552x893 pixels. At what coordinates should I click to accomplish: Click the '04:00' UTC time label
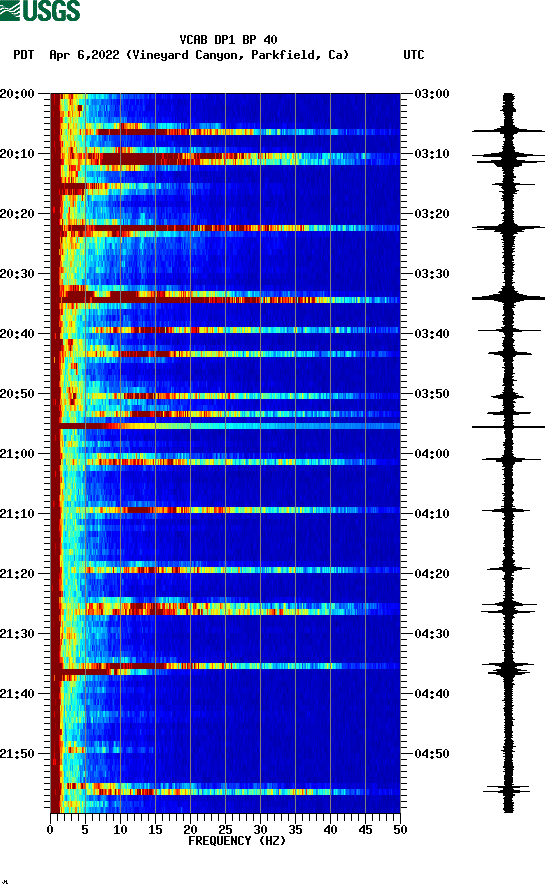pos(432,454)
